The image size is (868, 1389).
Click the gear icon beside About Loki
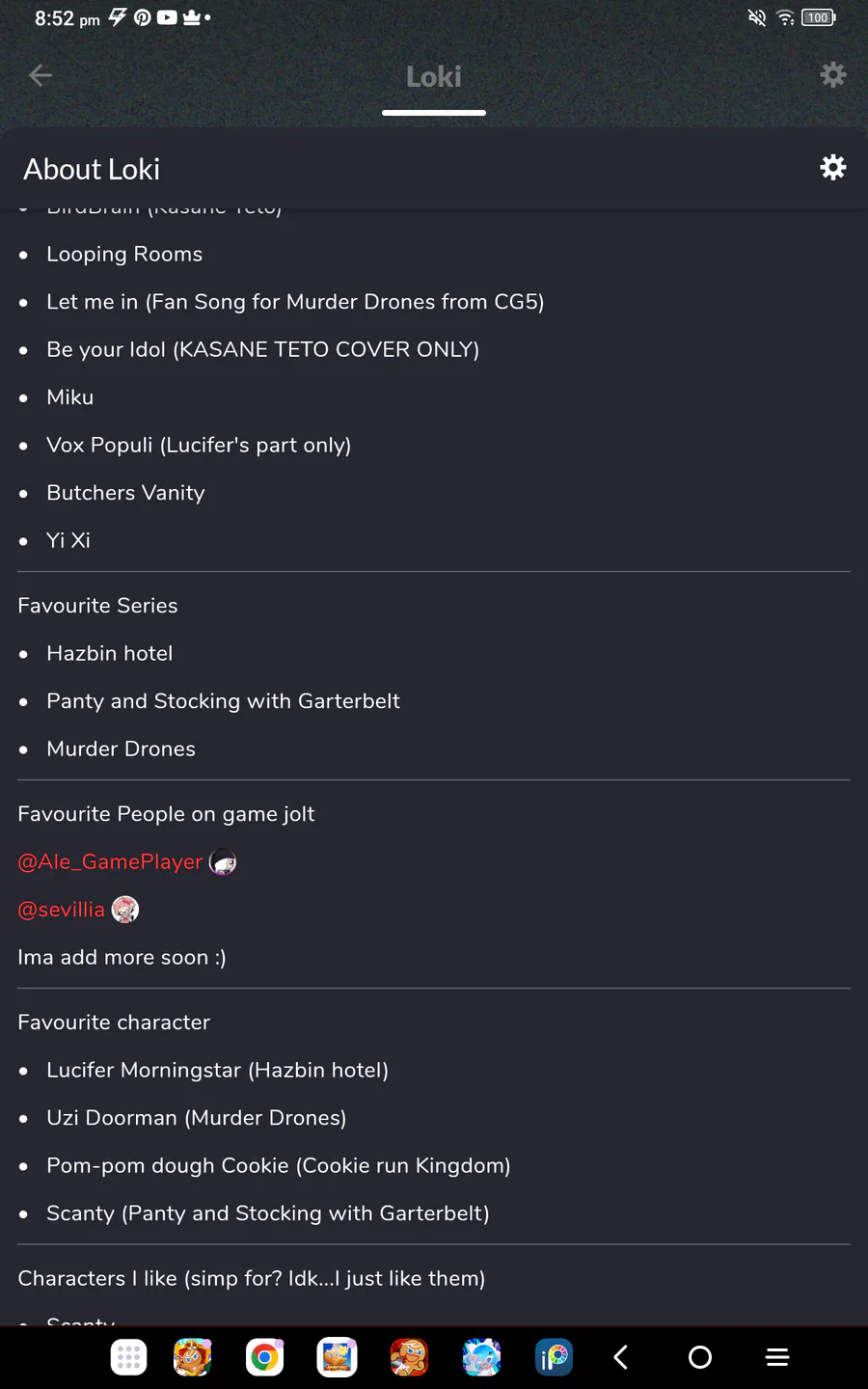point(832,168)
